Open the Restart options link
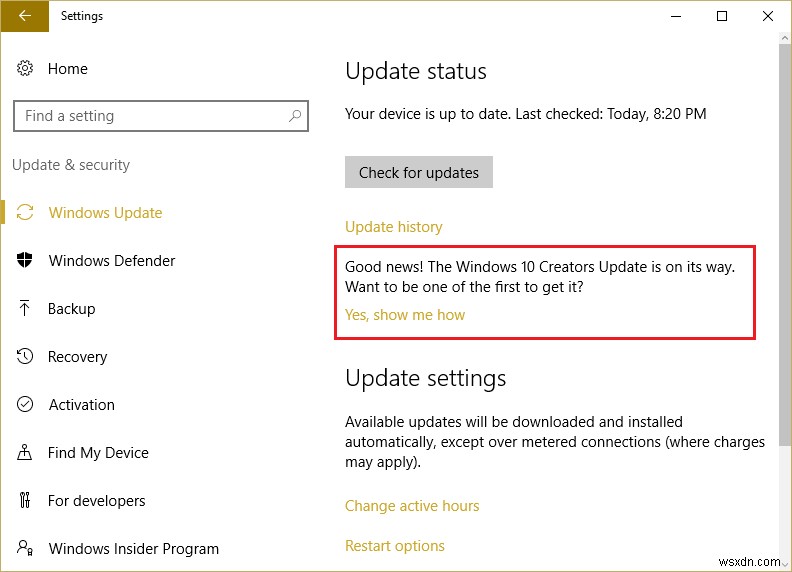The width and height of the screenshot is (792, 572). (x=395, y=546)
